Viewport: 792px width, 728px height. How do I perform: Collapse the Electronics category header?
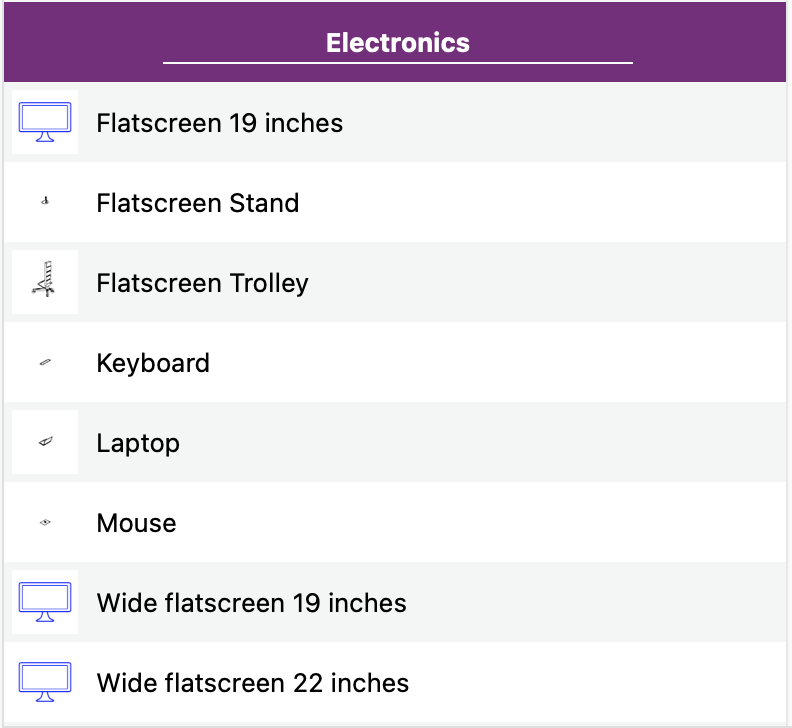coord(397,43)
